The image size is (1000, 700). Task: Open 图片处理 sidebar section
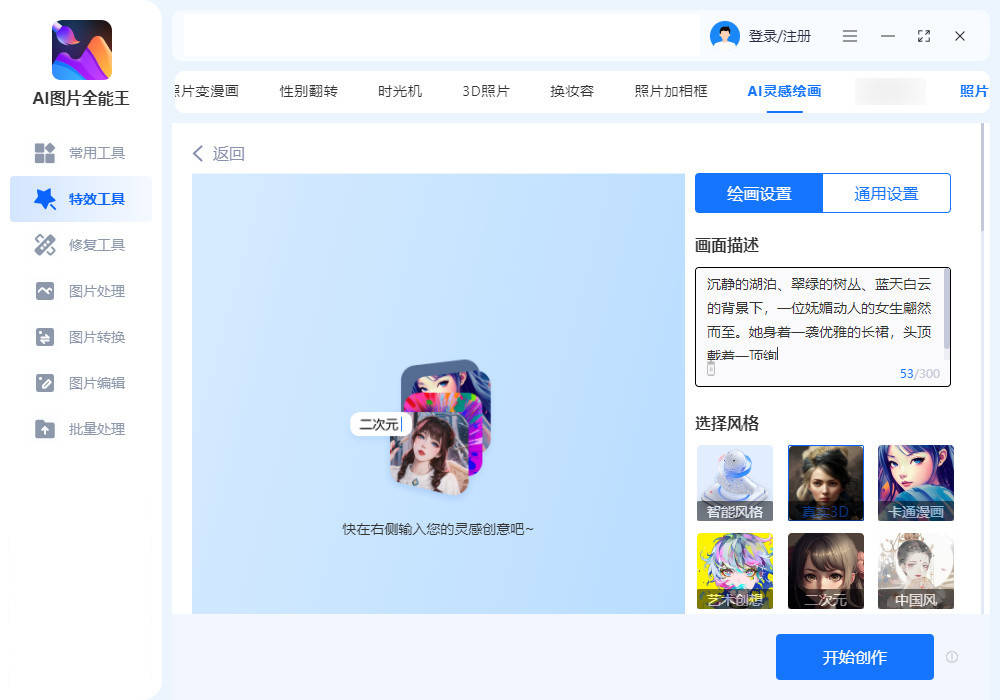(x=81, y=291)
